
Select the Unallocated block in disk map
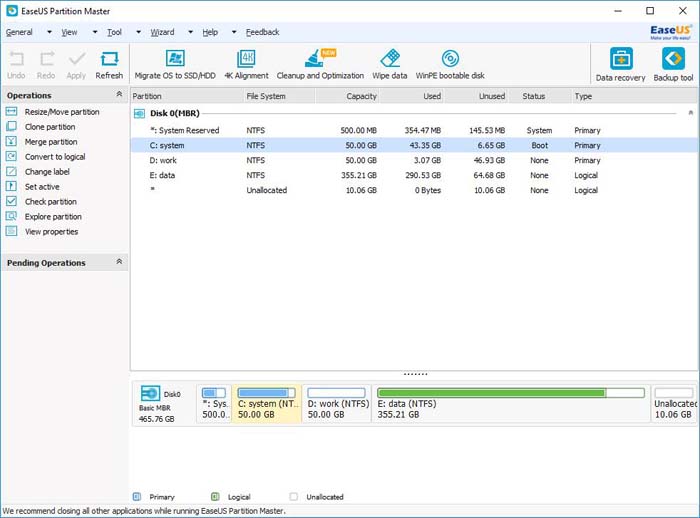coord(675,404)
